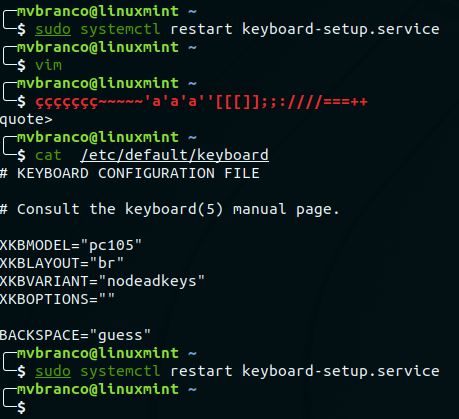
Task: Click the XKBVARIANT="nodeadkeys" line
Action: point(102,281)
